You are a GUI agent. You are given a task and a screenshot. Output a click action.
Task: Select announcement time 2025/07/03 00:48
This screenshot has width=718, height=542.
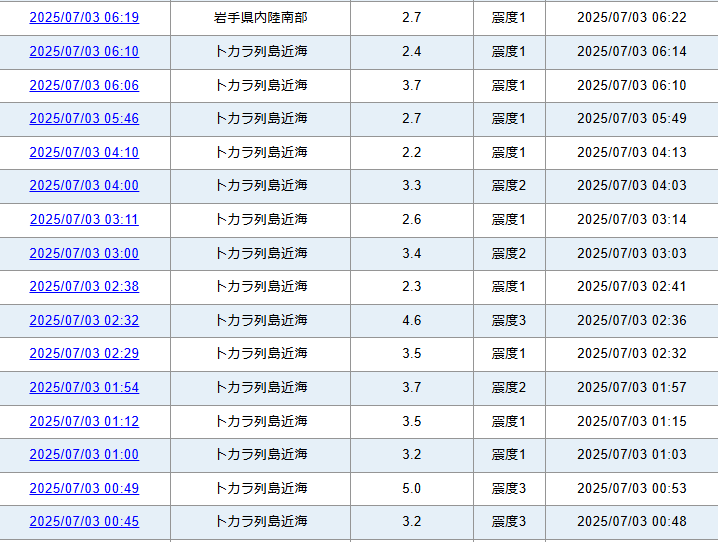click(632, 521)
